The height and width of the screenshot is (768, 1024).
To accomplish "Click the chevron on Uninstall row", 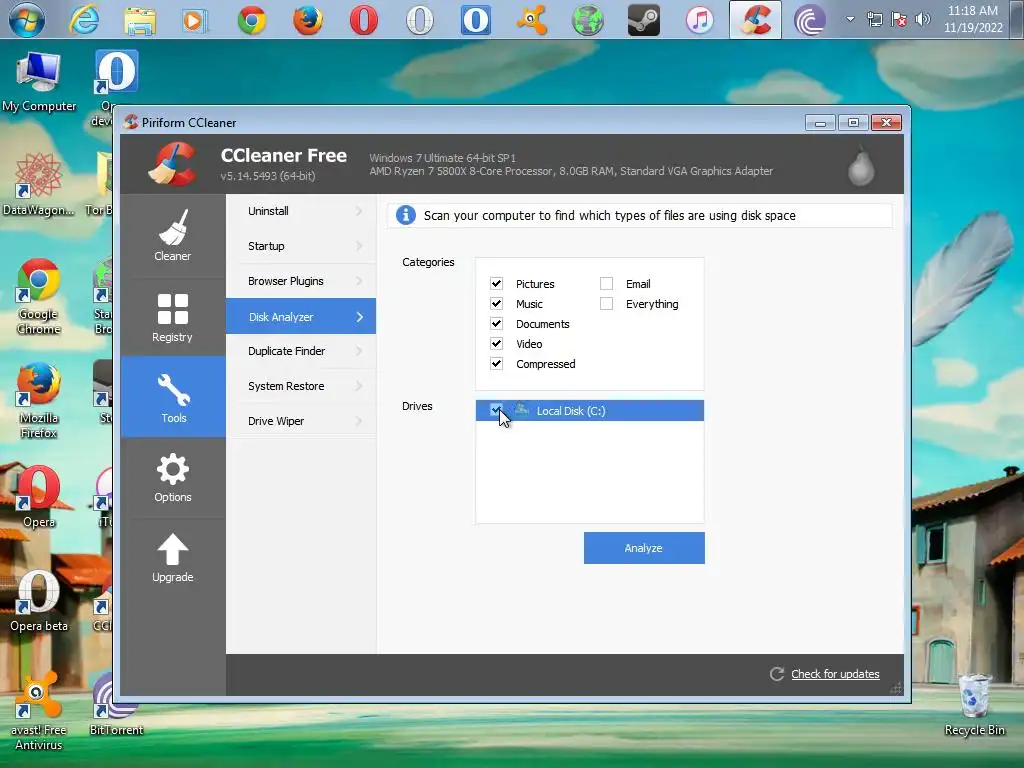I will pyautogui.click(x=359, y=211).
